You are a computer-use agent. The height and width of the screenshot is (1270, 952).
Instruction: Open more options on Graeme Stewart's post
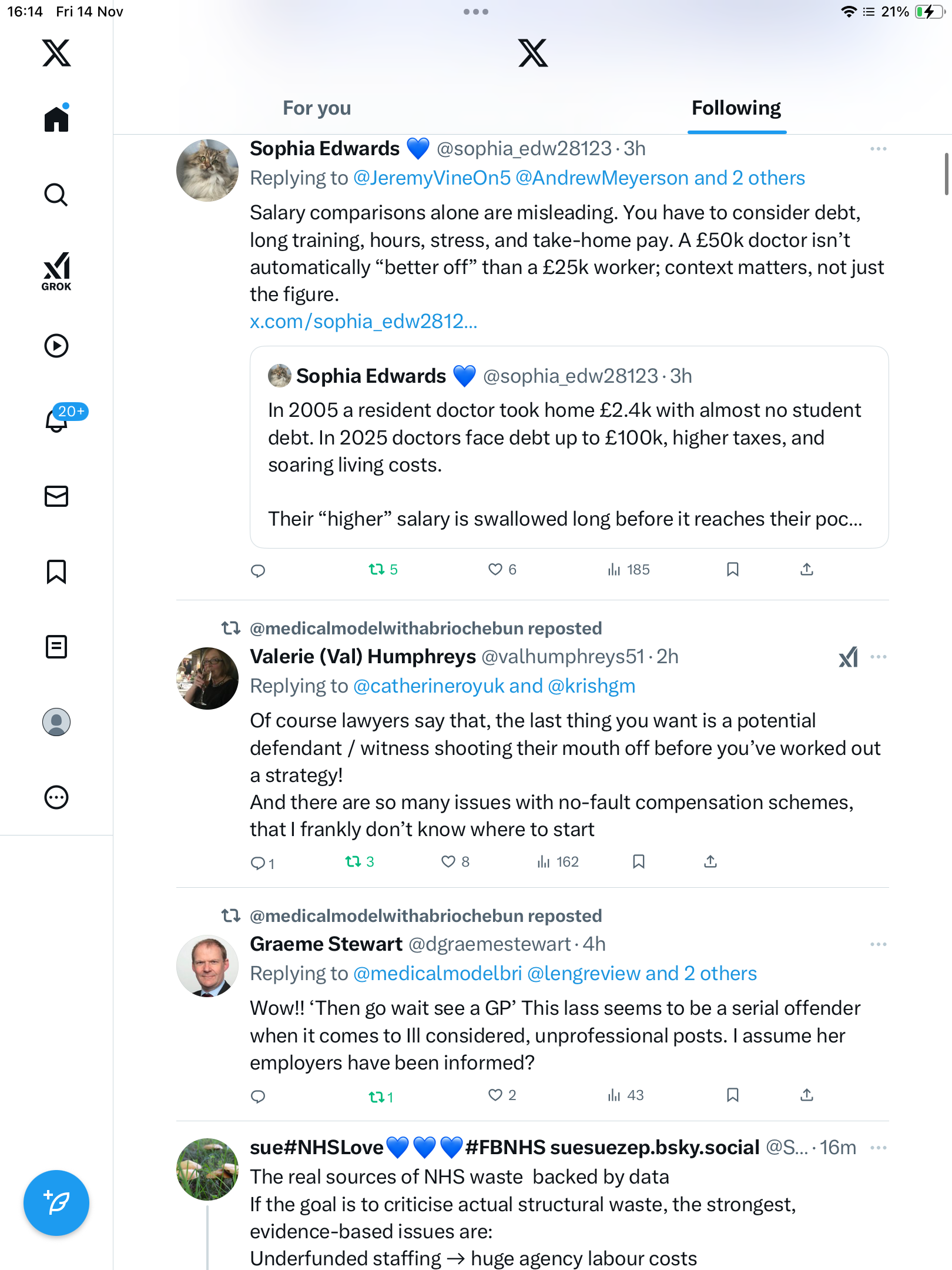(878, 944)
